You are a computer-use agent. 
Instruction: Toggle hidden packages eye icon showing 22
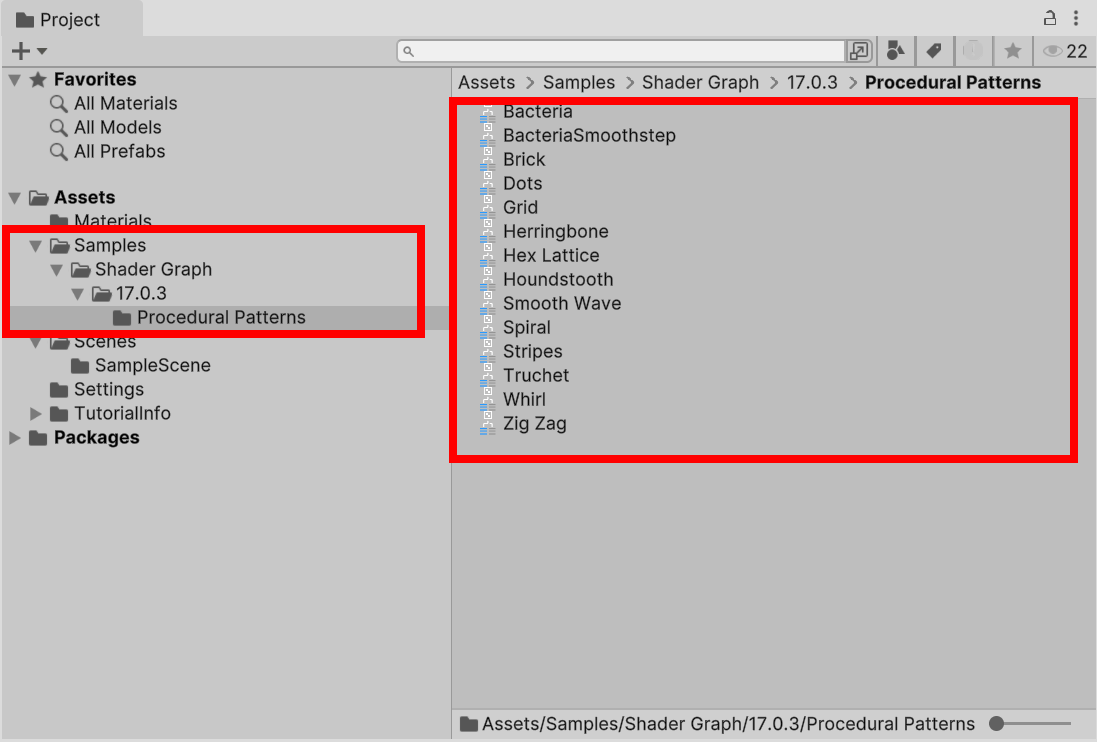coord(1065,51)
